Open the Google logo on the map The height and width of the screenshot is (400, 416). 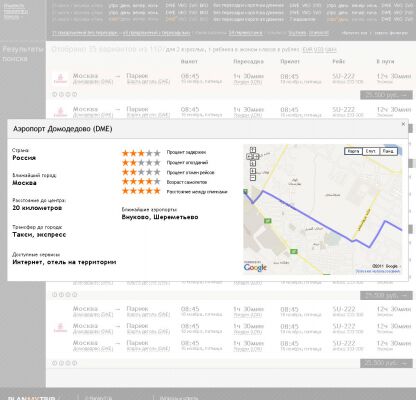pos(255,267)
